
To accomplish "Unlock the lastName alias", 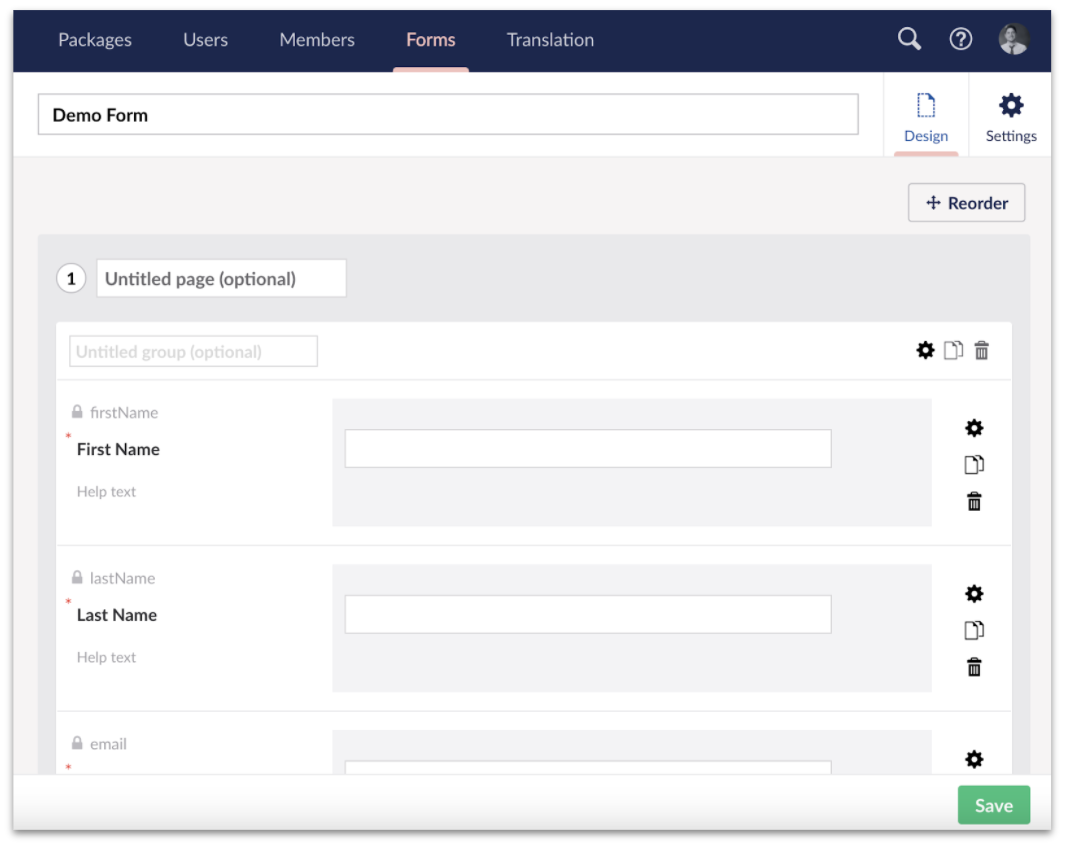I will 77,578.
